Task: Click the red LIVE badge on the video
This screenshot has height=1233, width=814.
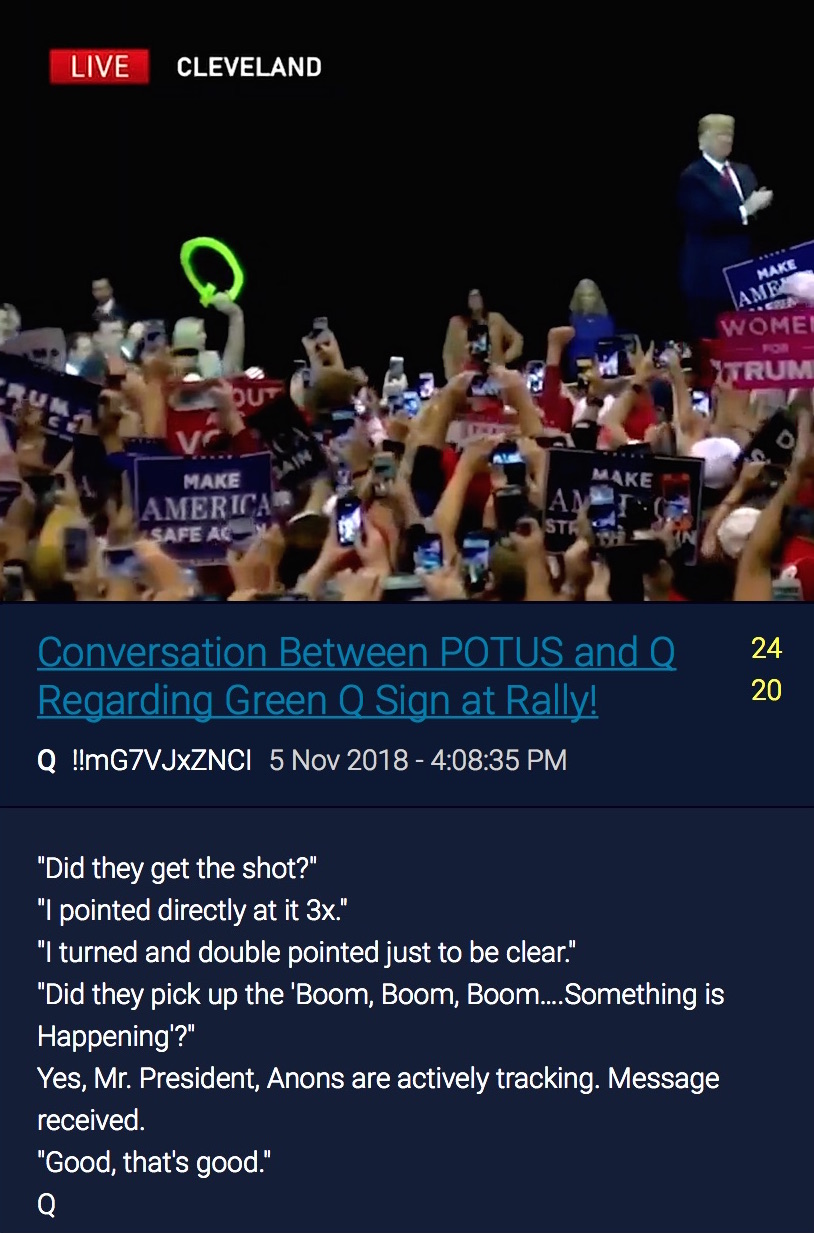Action: (x=99, y=67)
